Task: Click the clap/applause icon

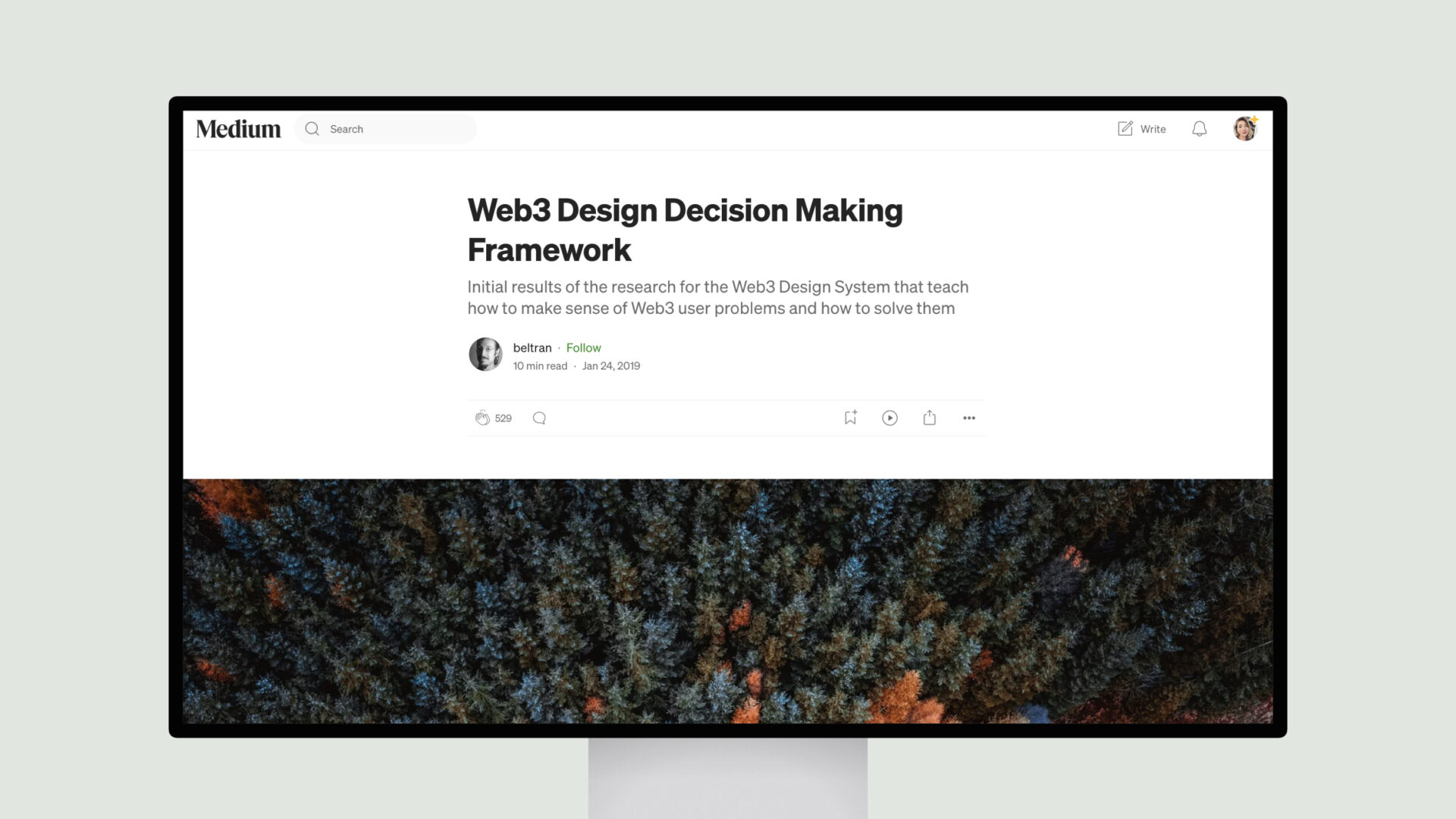Action: pos(482,417)
